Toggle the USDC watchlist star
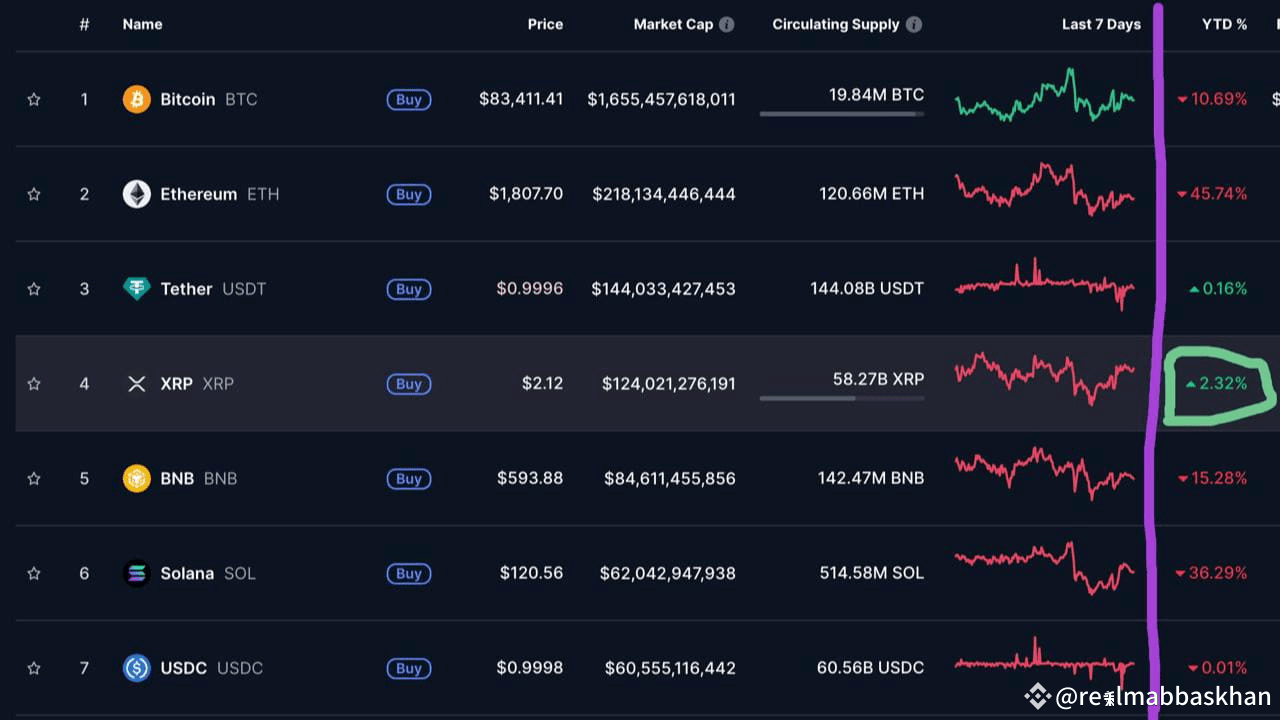Image resolution: width=1280 pixels, height=720 pixels. [x=33, y=668]
